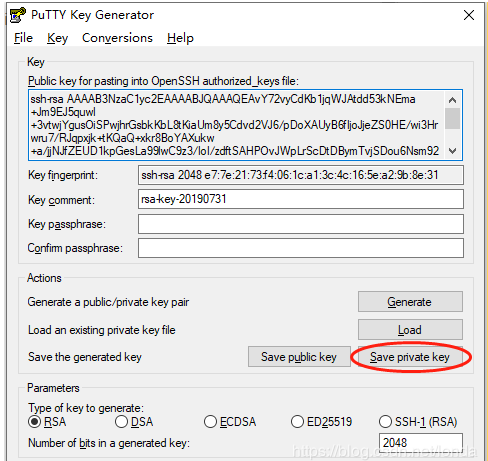The width and height of the screenshot is (488, 461).
Task: Click the public key scrollbar down arrow
Action: click(x=452, y=151)
